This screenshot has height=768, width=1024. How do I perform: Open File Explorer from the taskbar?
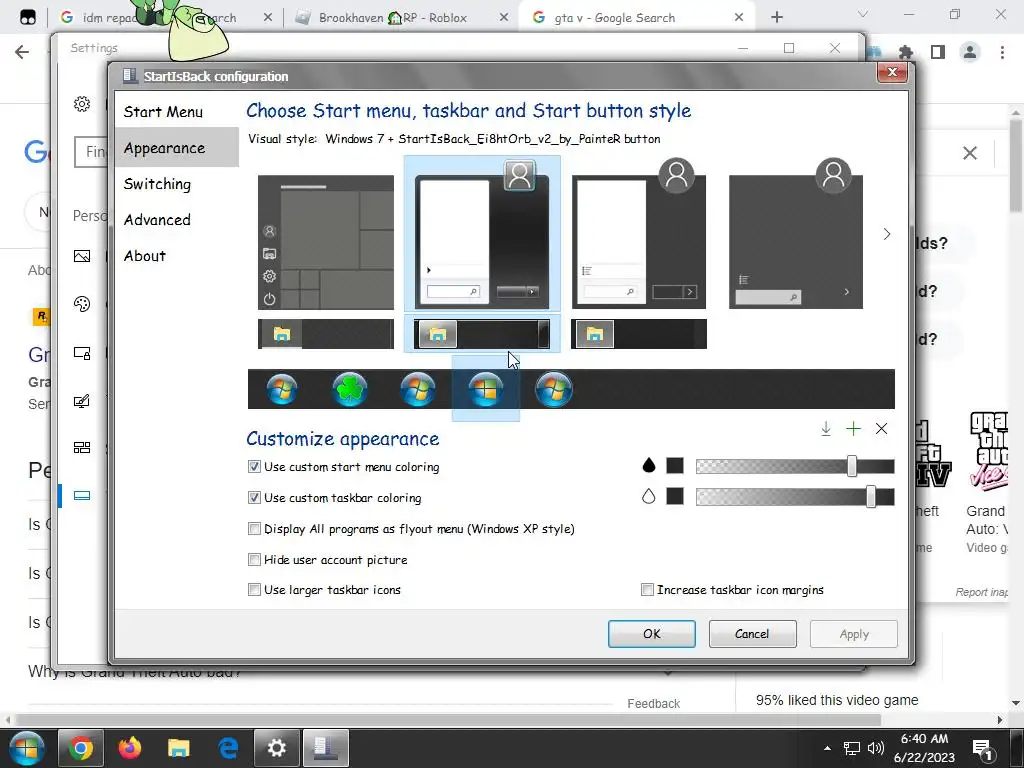pos(178,748)
